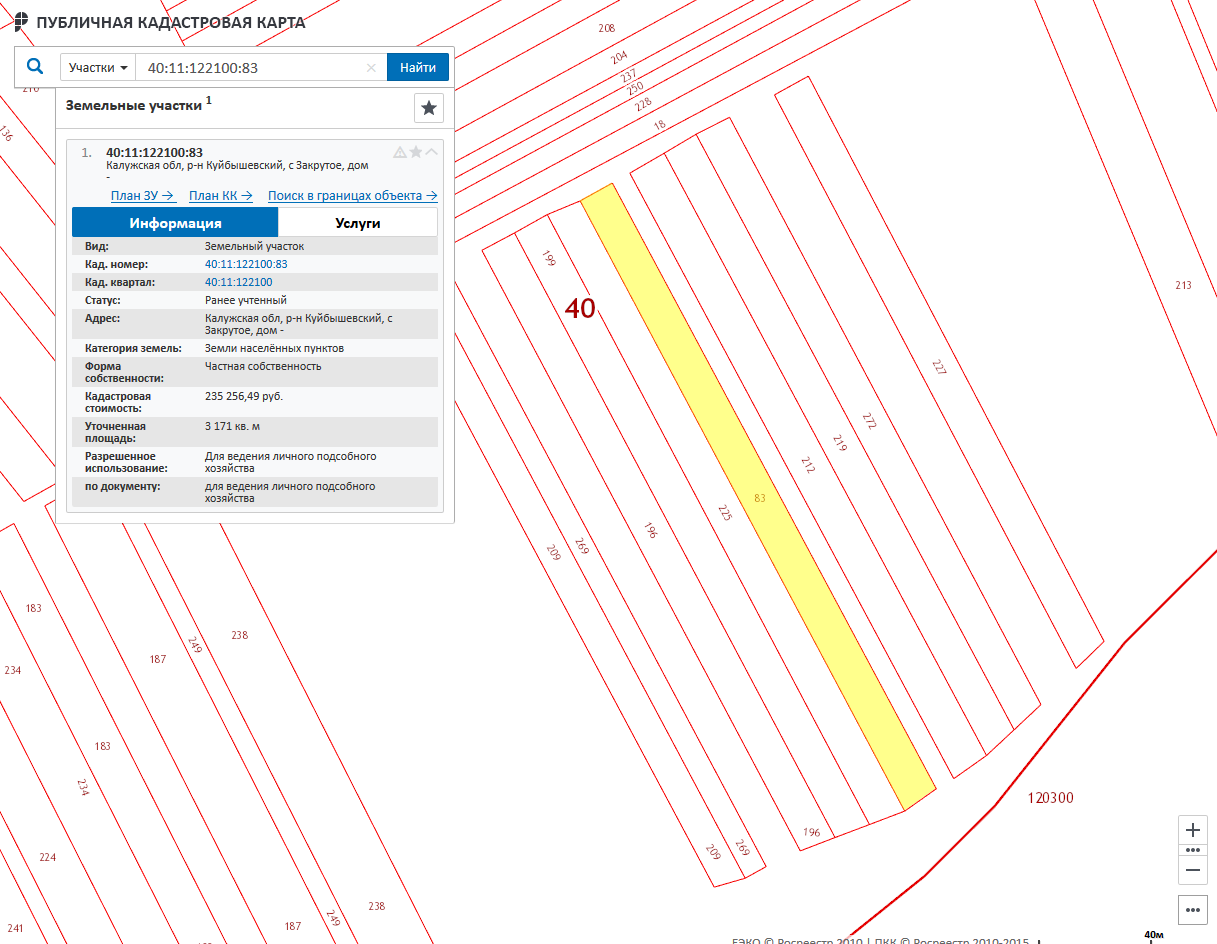Switch to the Услуги tab

[358, 223]
